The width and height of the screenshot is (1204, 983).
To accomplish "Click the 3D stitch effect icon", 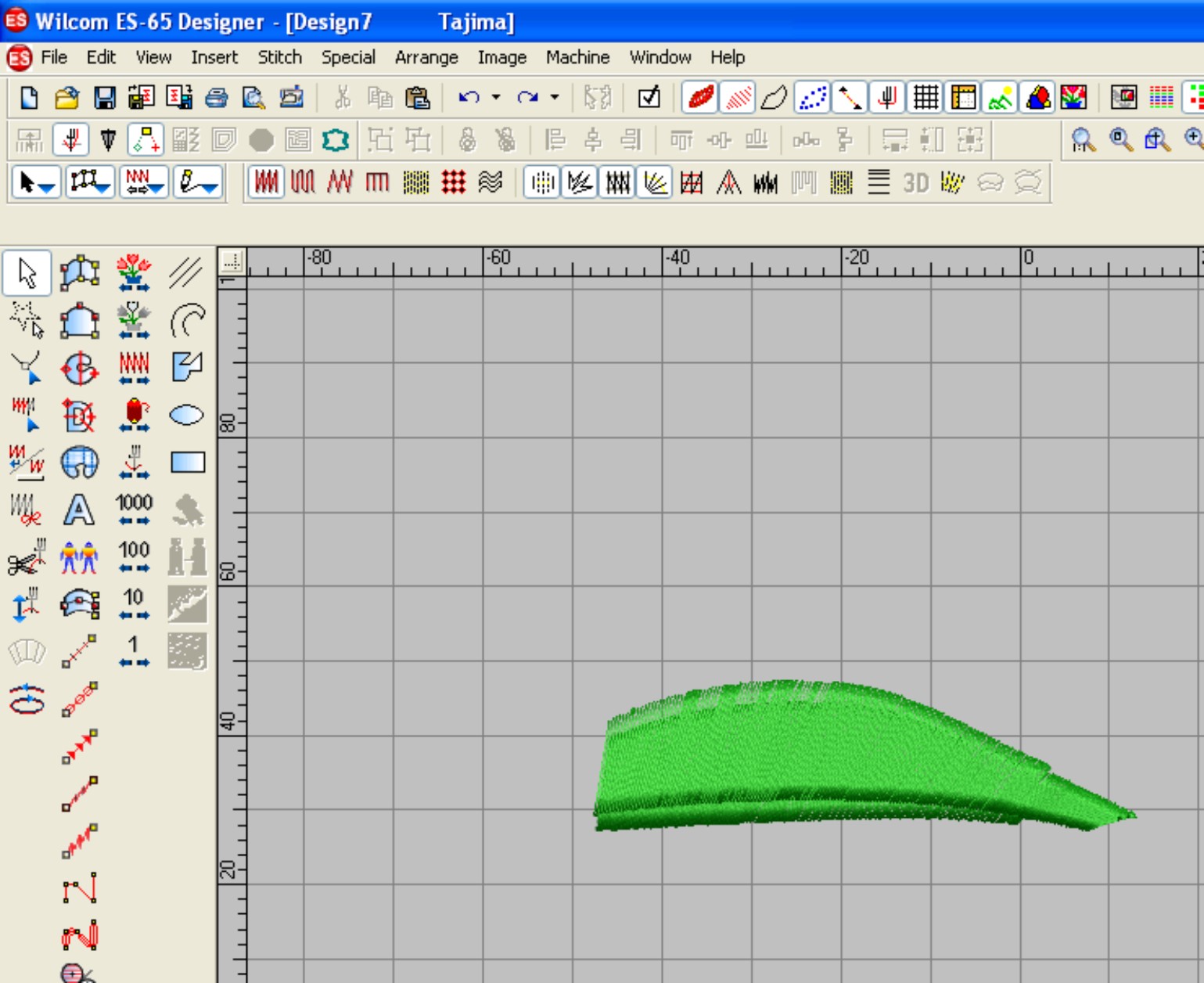I will [x=915, y=183].
